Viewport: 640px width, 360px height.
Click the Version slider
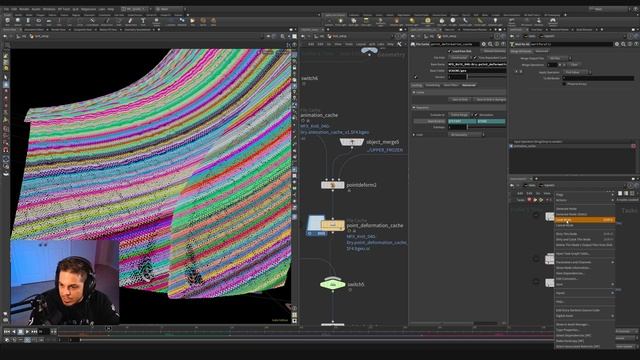[487, 77]
